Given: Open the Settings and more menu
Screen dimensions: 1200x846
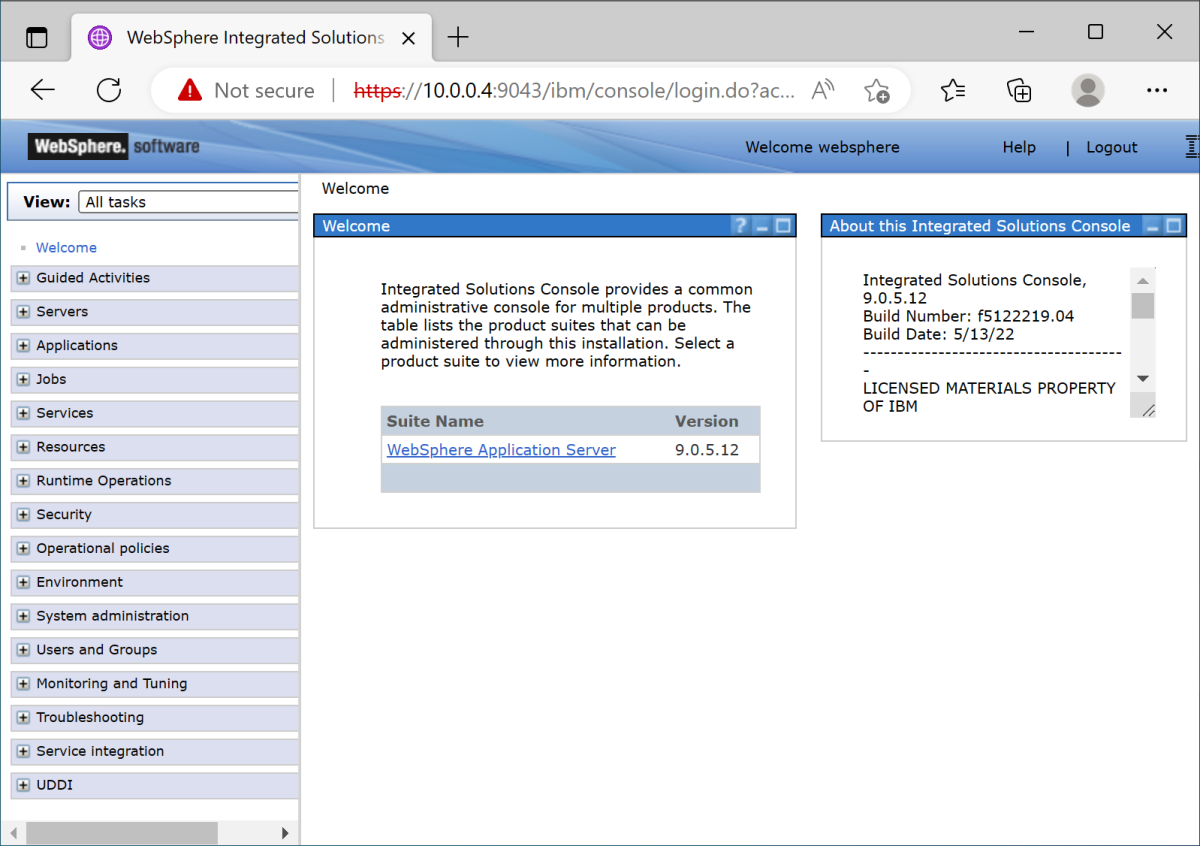Looking at the screenshot, I should (1156, 90).
